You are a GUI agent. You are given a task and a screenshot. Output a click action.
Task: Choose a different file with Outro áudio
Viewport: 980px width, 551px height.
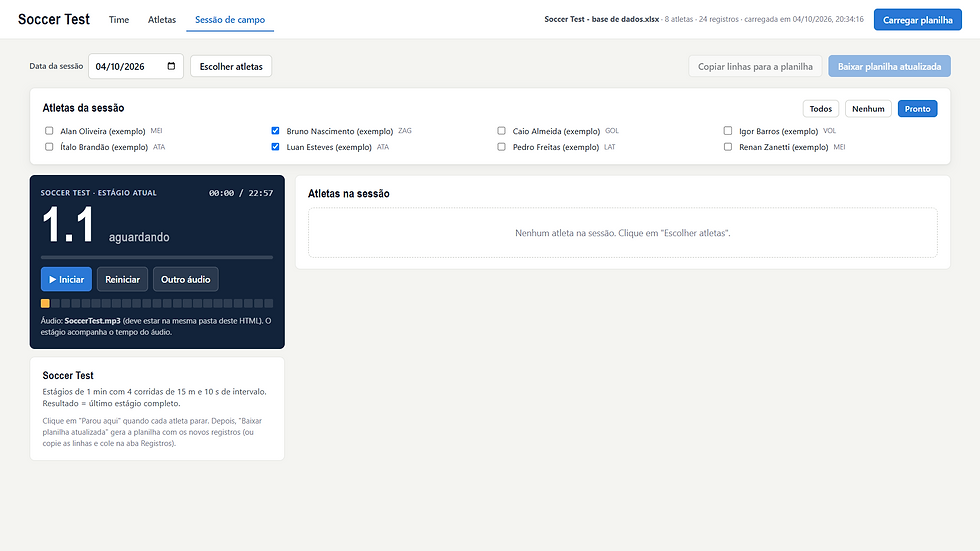coord(186,279)
